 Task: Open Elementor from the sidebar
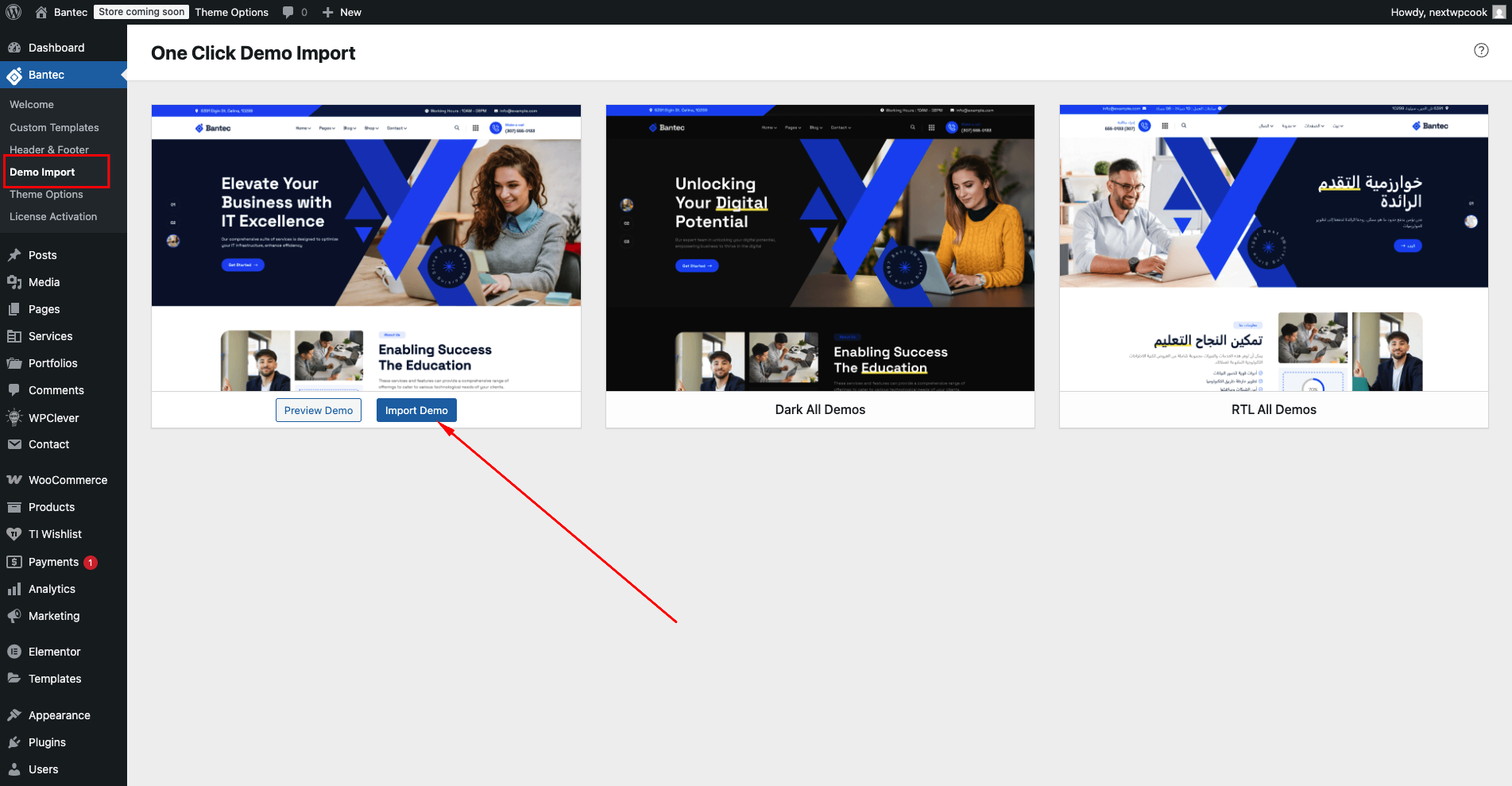(54, 652)
